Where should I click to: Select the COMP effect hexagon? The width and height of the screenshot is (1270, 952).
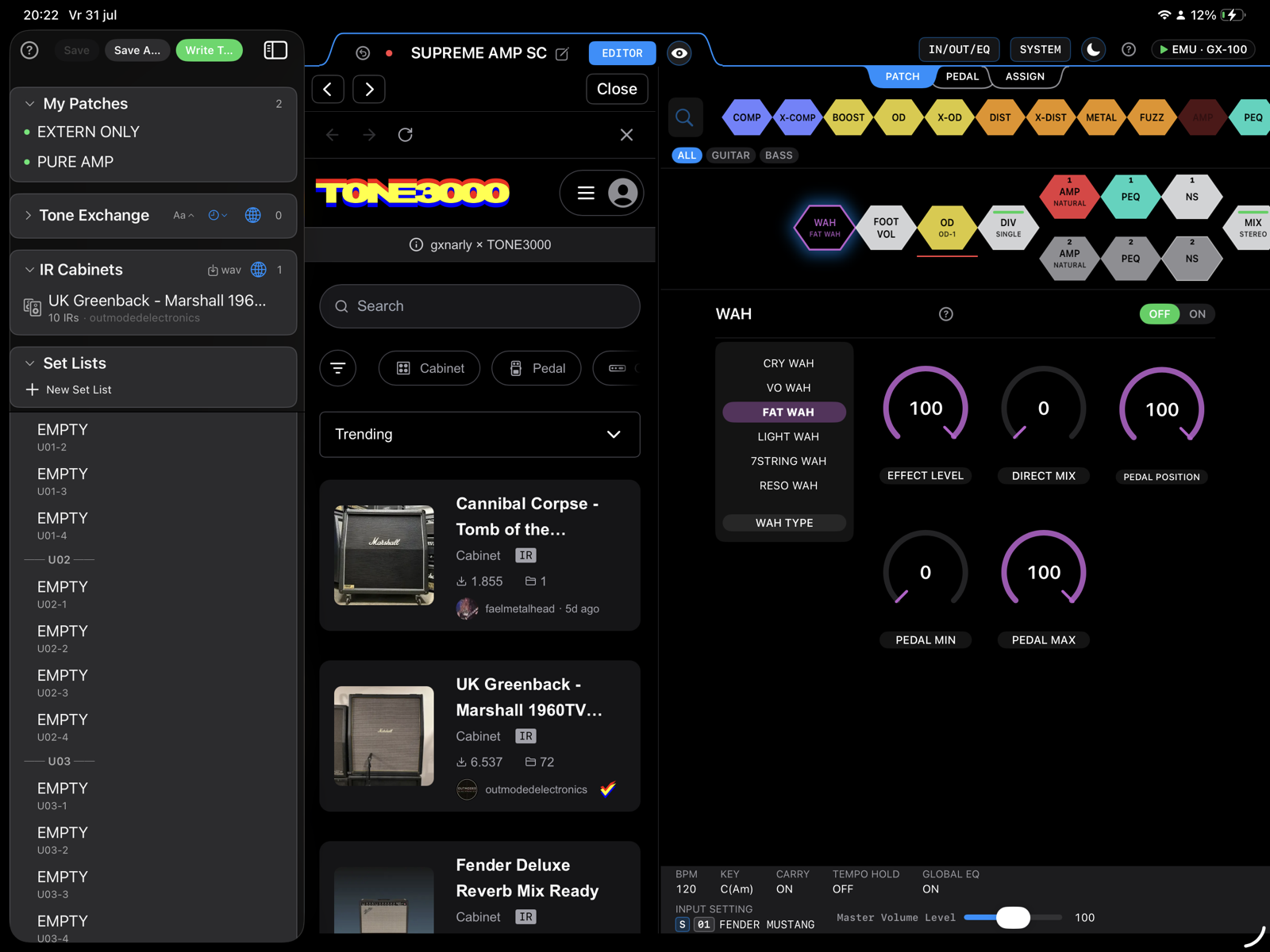(x=747, y=117)
